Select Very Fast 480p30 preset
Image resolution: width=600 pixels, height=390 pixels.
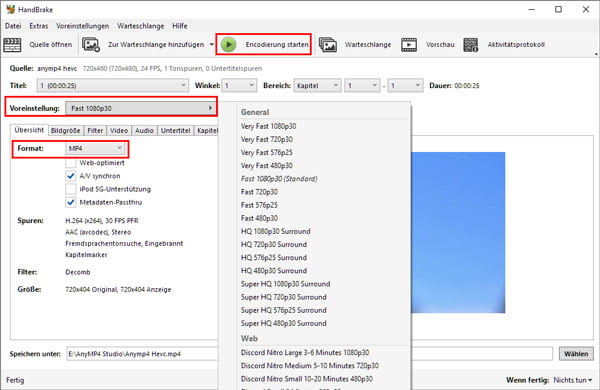click(267, 166)
